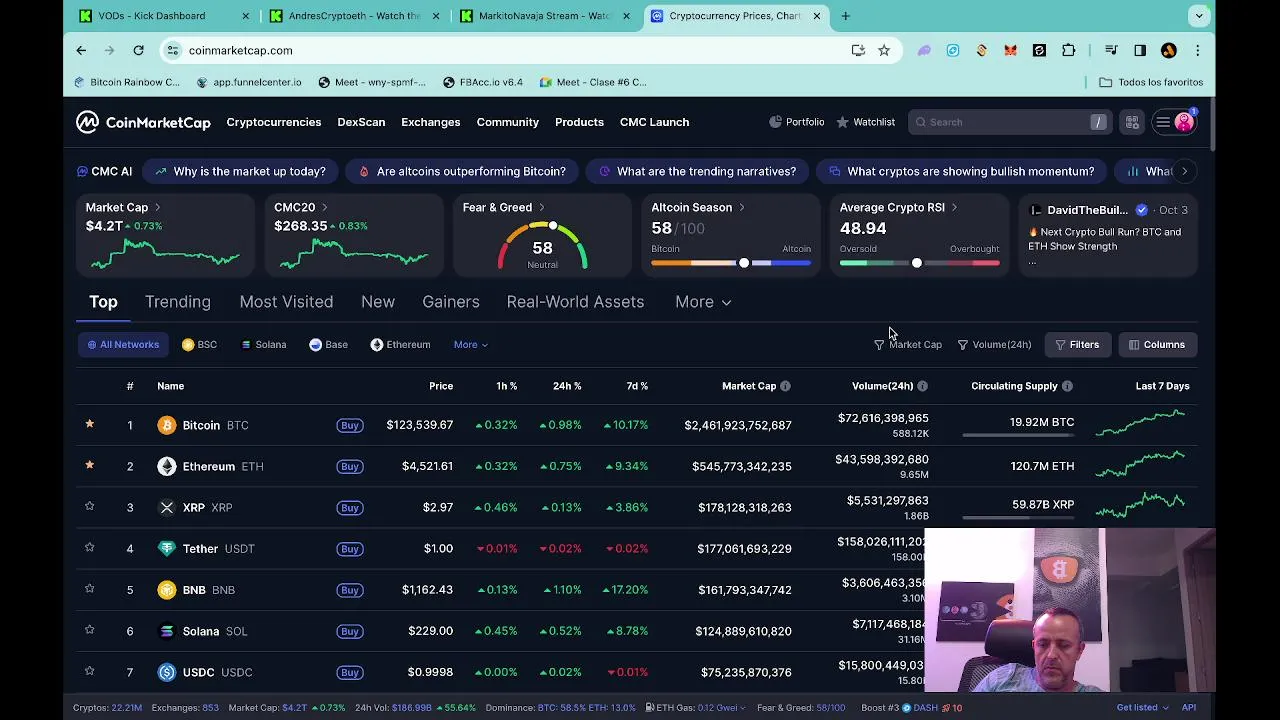
Task: Open the Chrome extensions puzzle icon
Action: click(1069, 50)
